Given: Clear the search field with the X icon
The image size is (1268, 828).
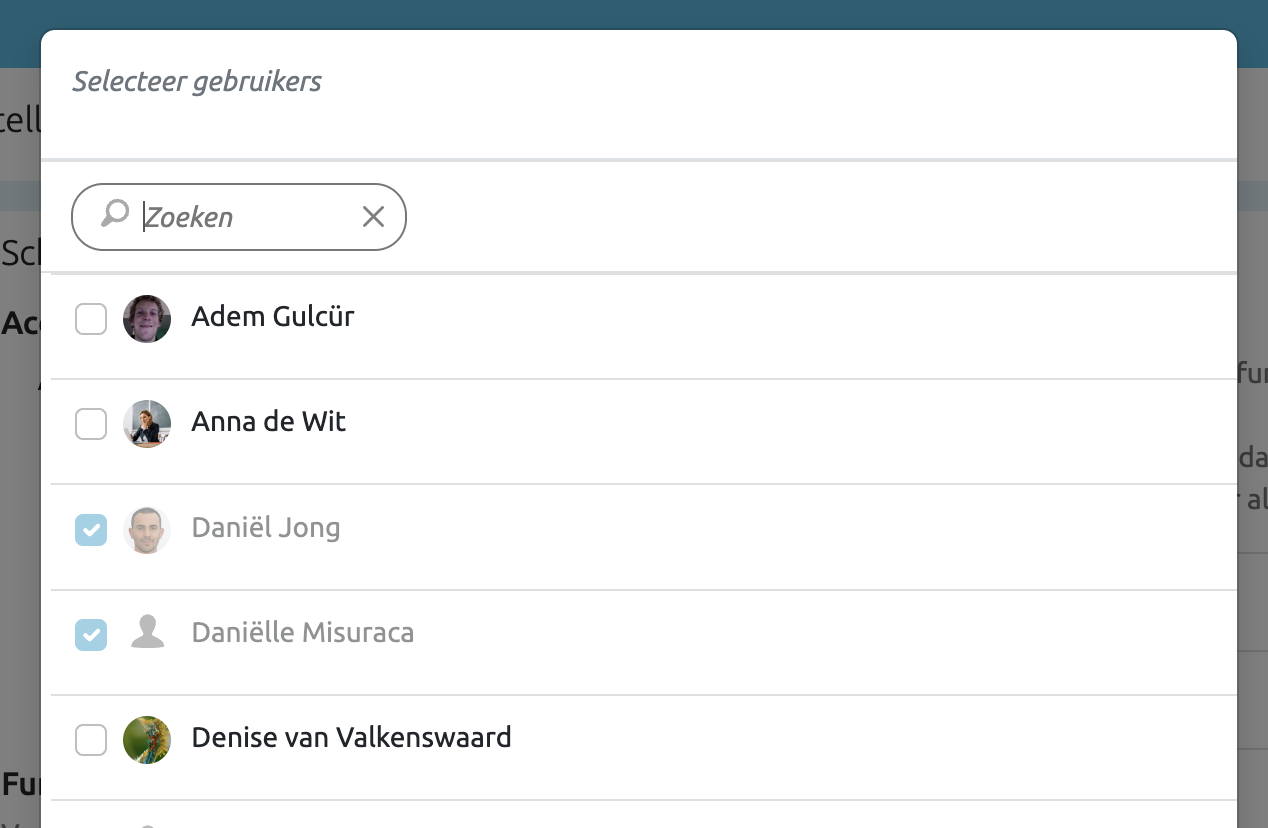Looking at the screenshot, I should point(373,216).
